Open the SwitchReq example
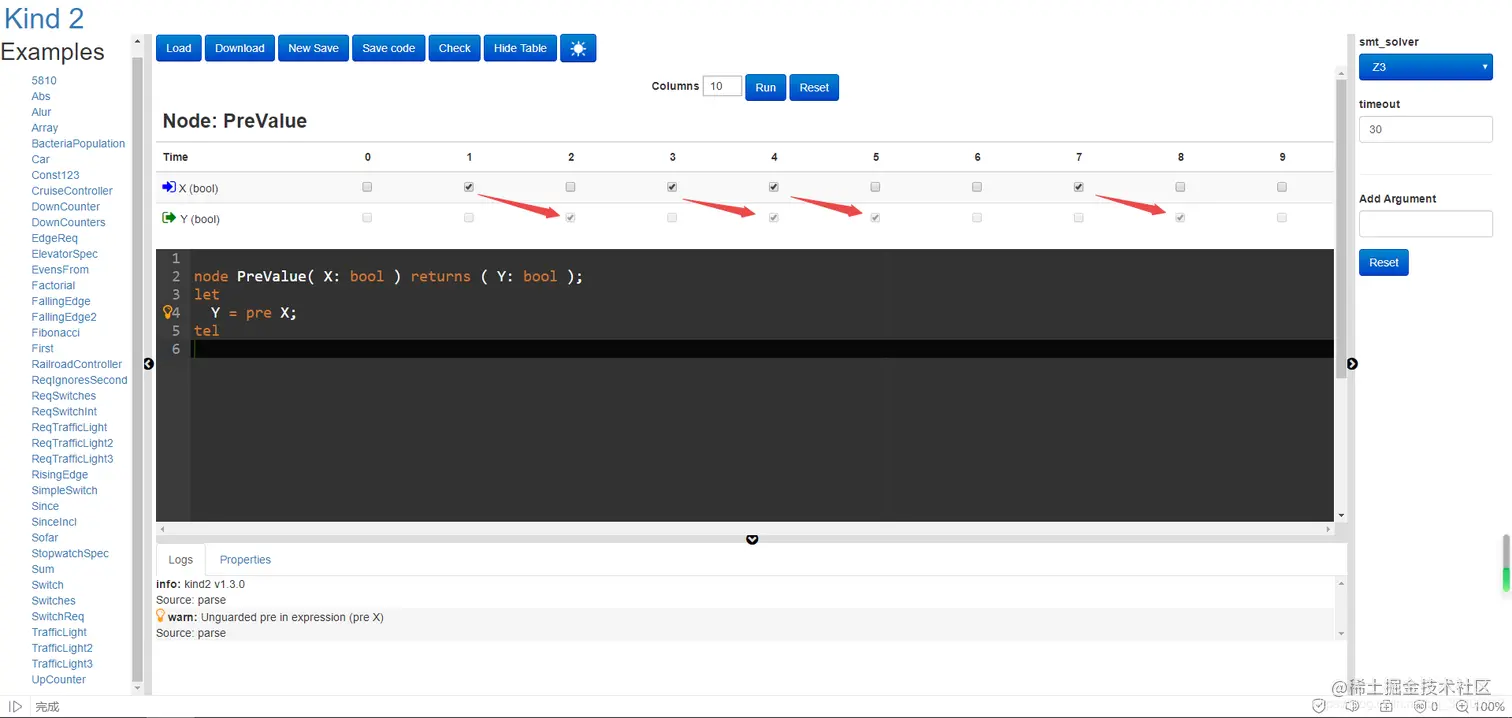 tap(58, 616)
